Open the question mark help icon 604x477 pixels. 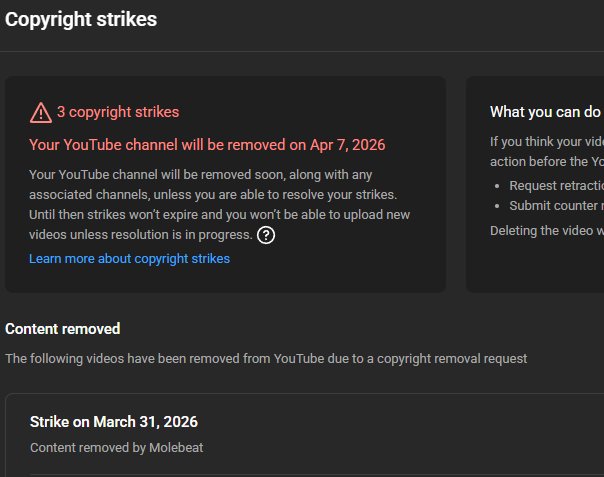[266, 235]
